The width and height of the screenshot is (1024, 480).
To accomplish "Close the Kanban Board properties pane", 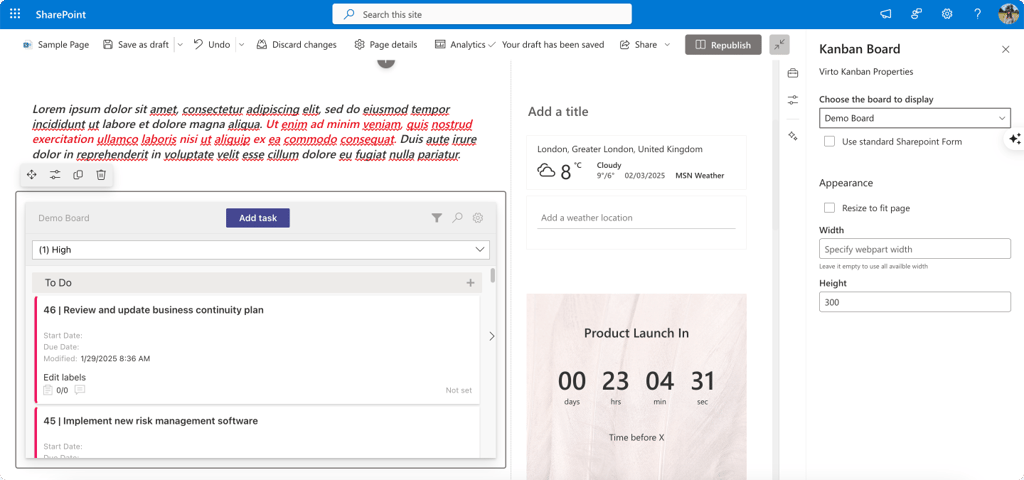I will tap(1006, 49).
